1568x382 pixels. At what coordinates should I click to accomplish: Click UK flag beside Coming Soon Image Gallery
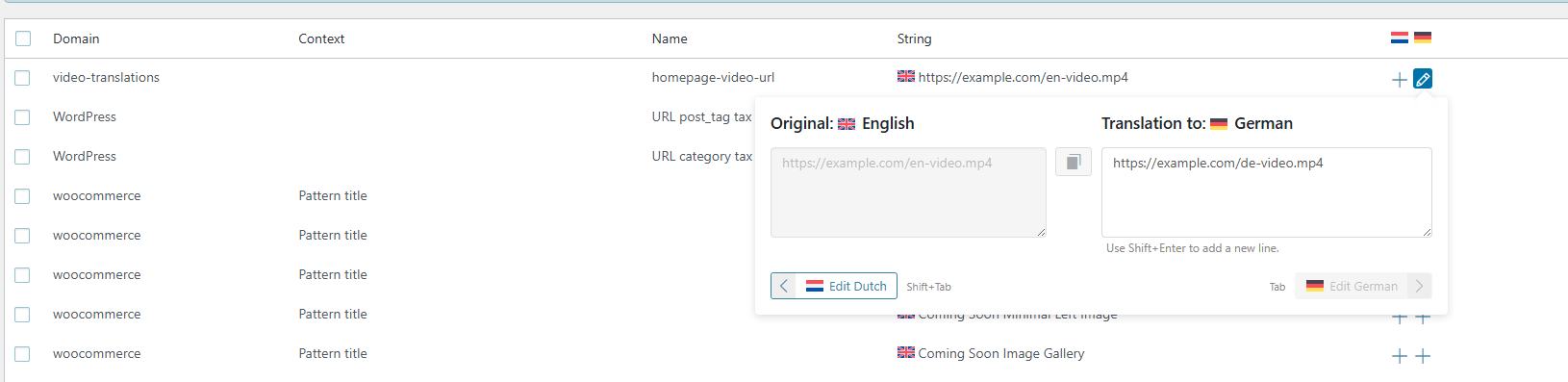tap(906, 352)
